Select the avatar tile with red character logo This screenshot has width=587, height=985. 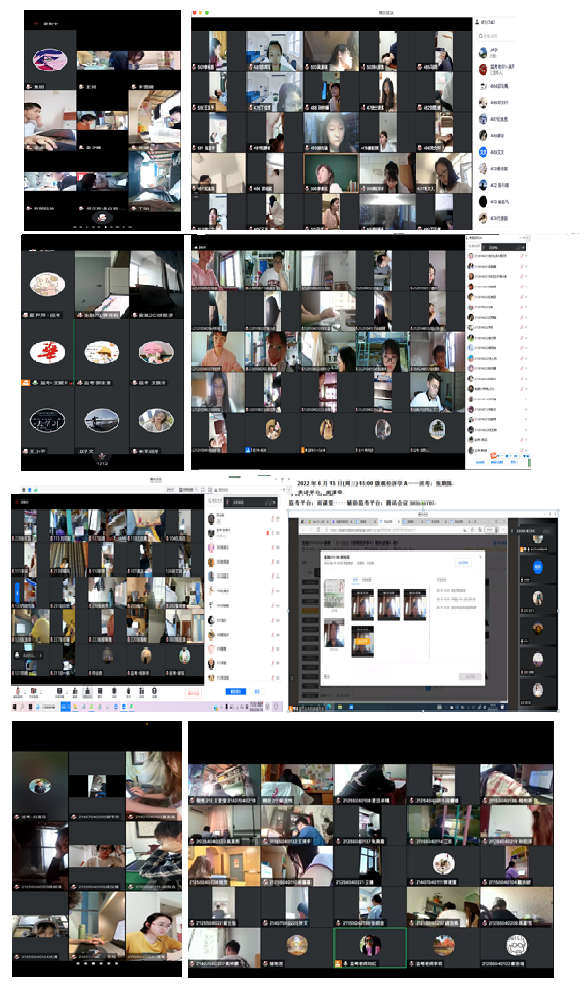(47, 352)
